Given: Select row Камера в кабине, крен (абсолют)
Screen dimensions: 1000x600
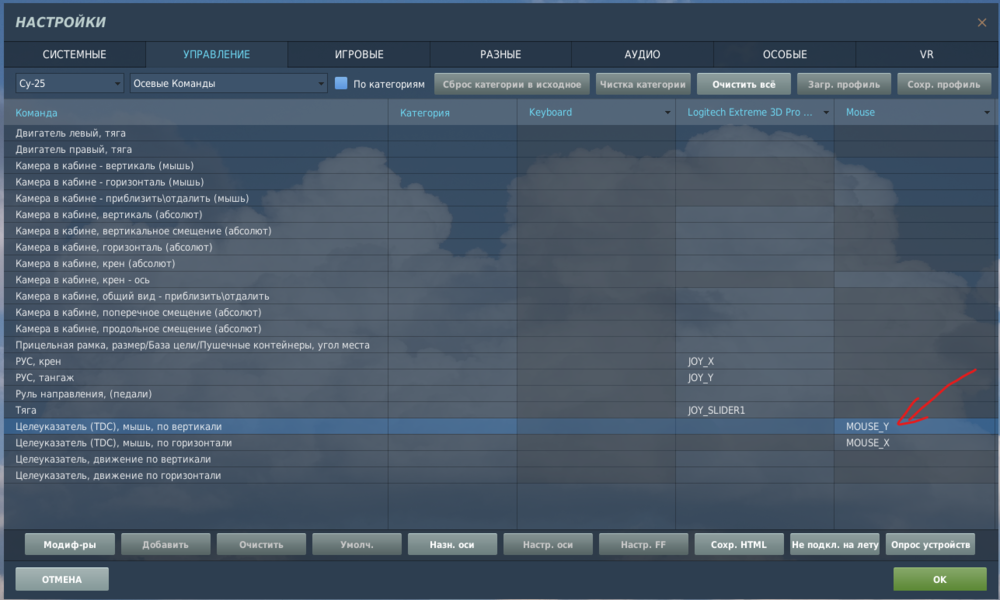Looking at the screenshot, I should tap(501, 263).
